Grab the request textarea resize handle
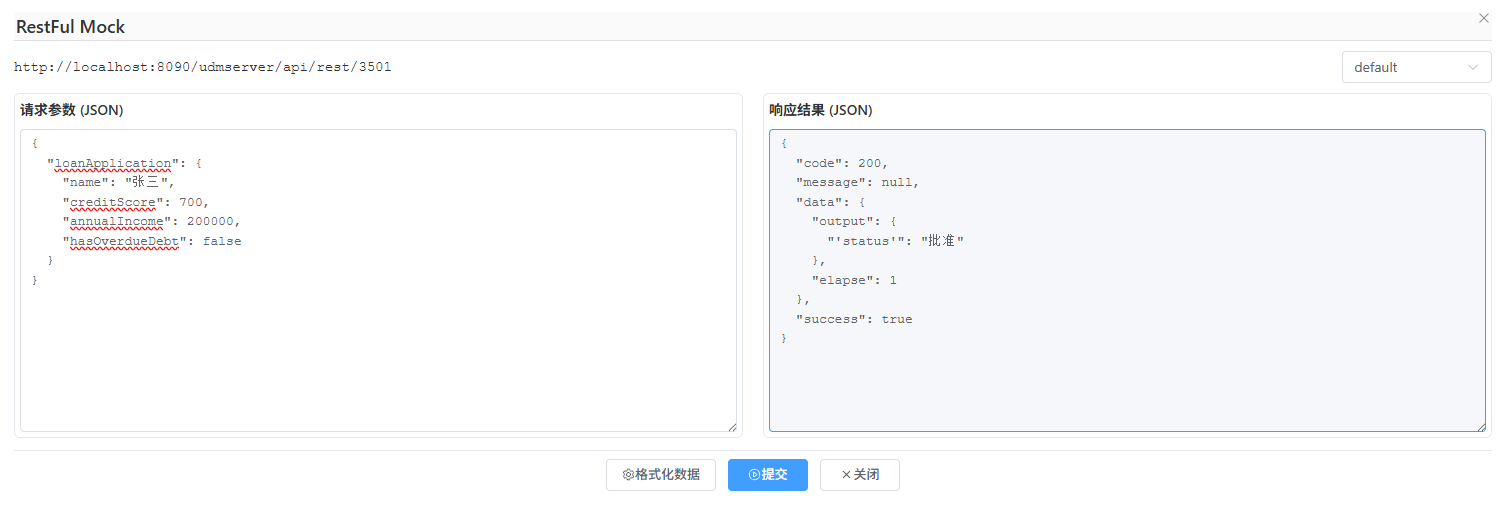The height and width of the screenshot is (506, 1506). (732, 427)
